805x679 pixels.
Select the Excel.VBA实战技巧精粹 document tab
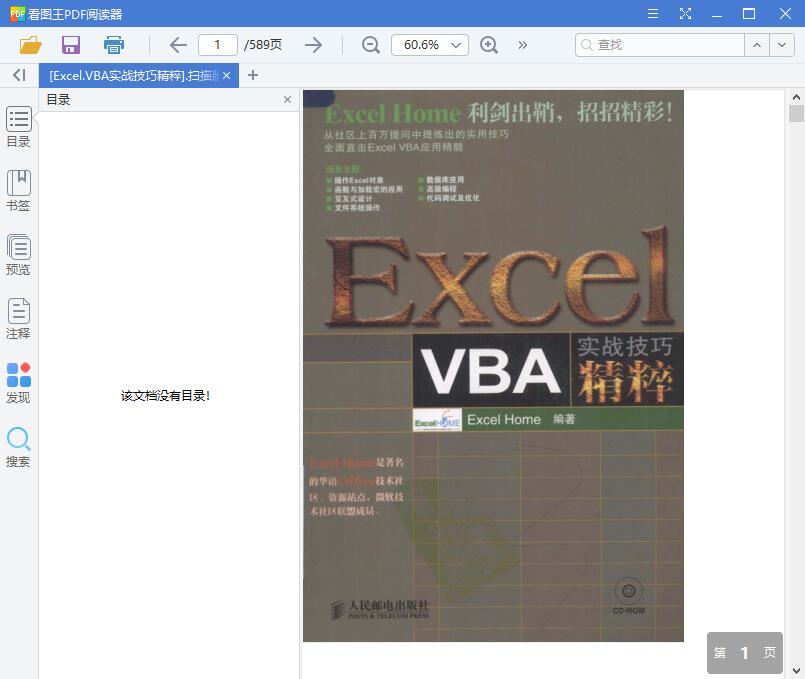click(134, 75)
